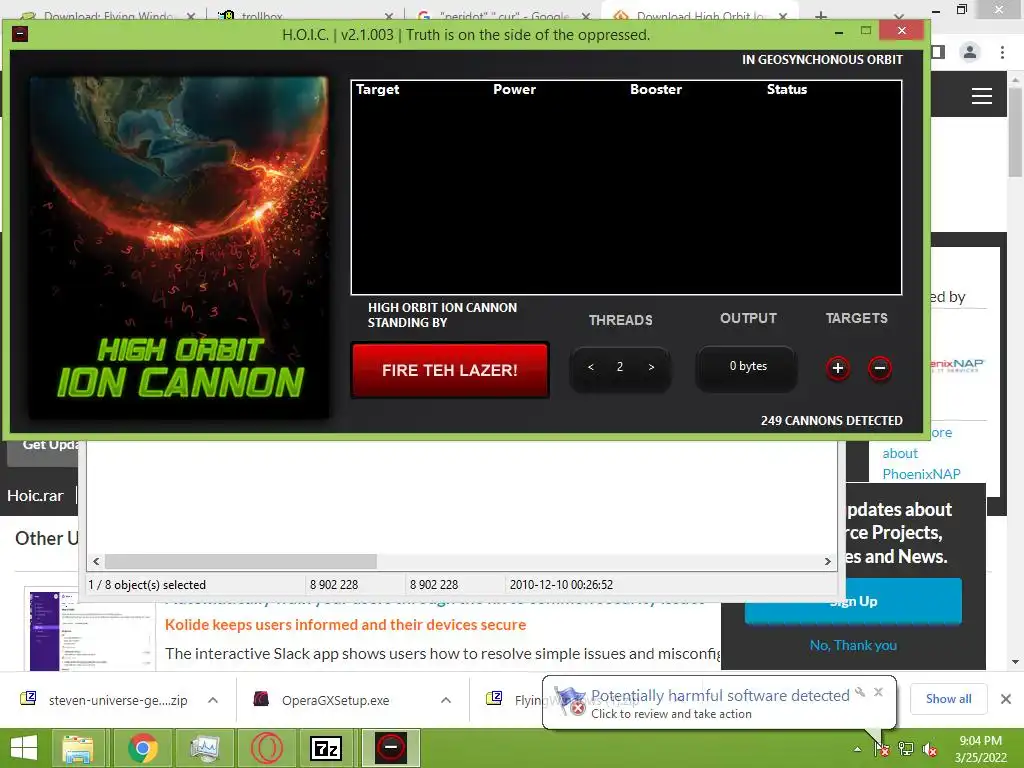Open notification options wrench icon

point(860,692)
